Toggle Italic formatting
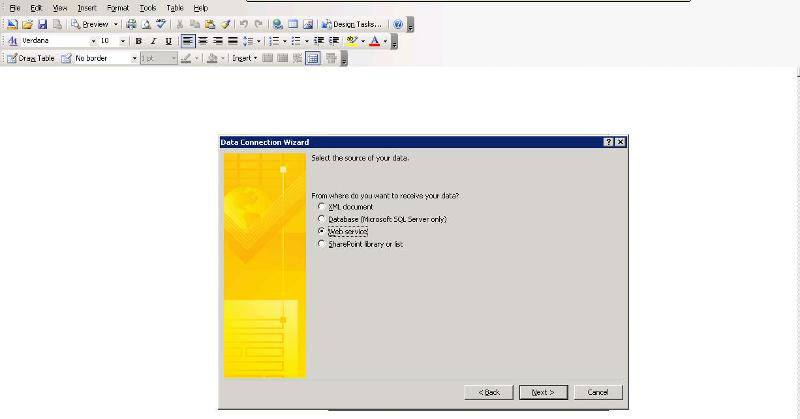Image resolution: width=800 pixels, height=419 pixels. [x=153, y=41]
